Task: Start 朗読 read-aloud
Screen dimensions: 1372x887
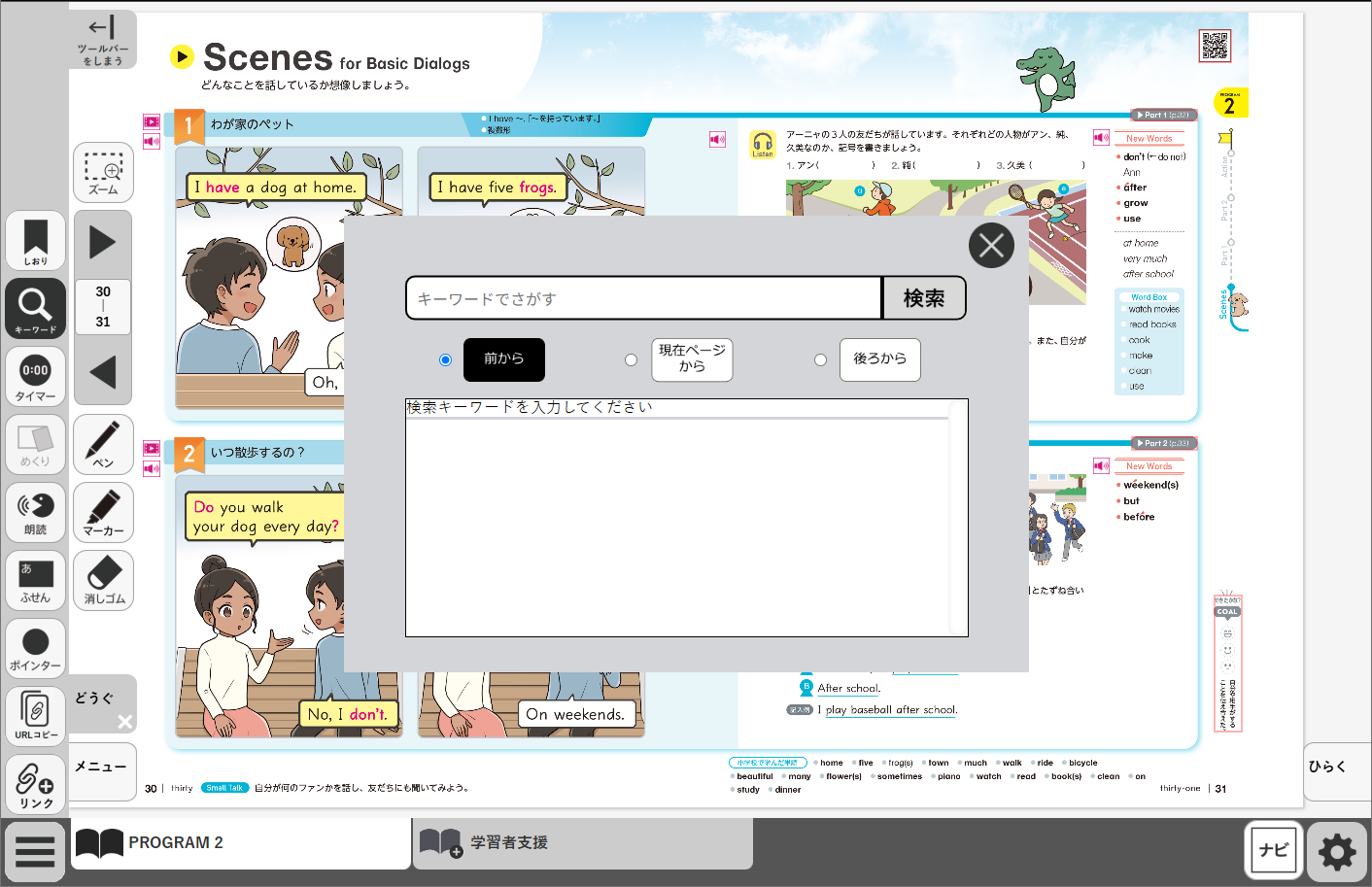Action: pyautogui.click(x=35, y=512)
